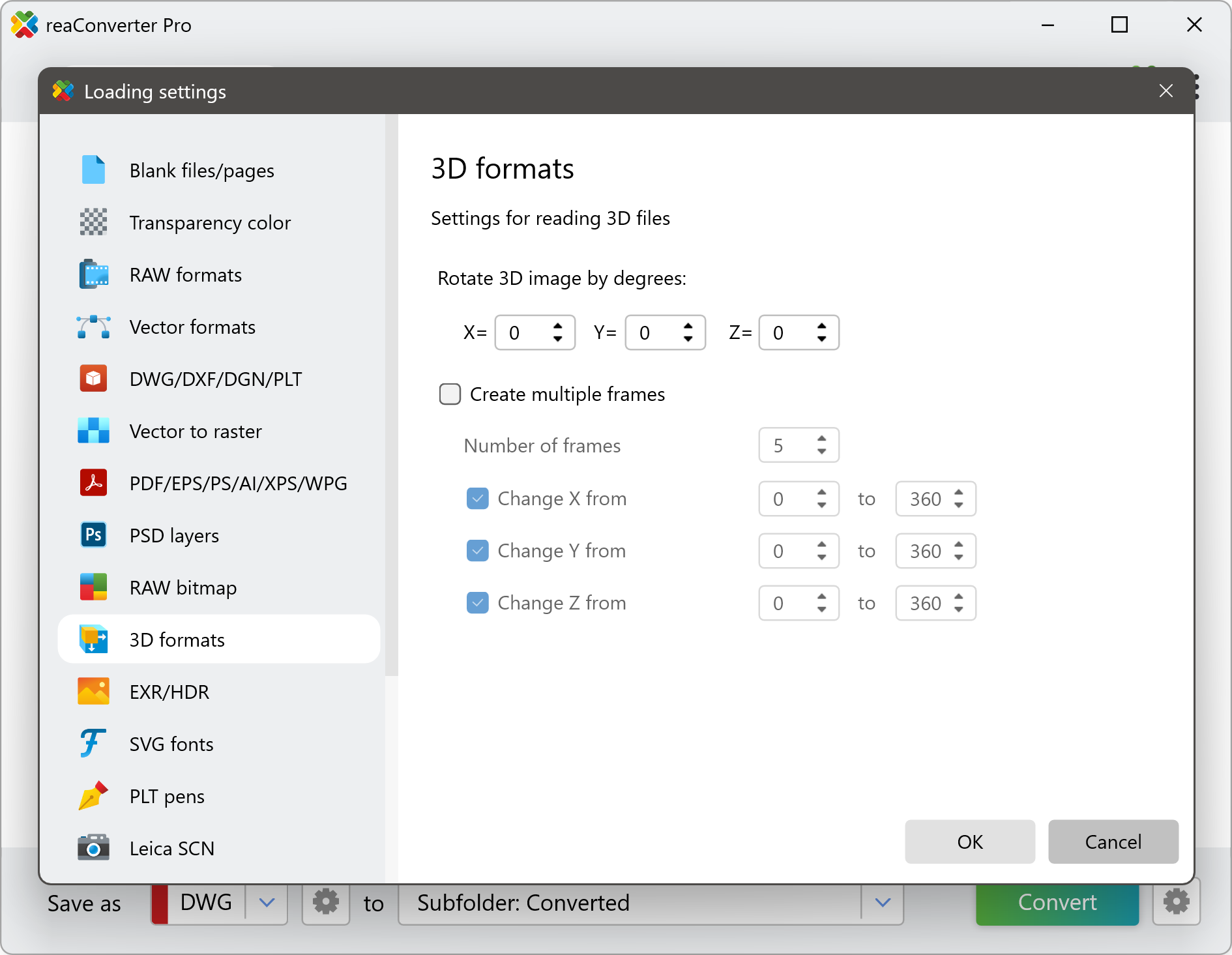
Task: Increase the X rotation degree spinner
Action: coord(558,326)
